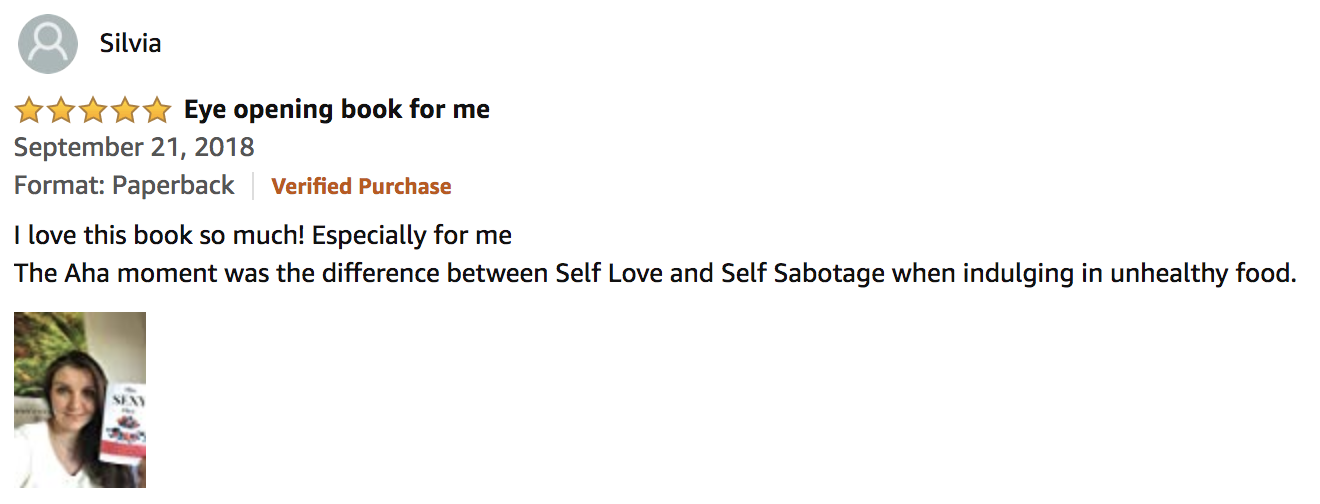
Task: Click the fourth gold rating star
Action: click(125, 109)
